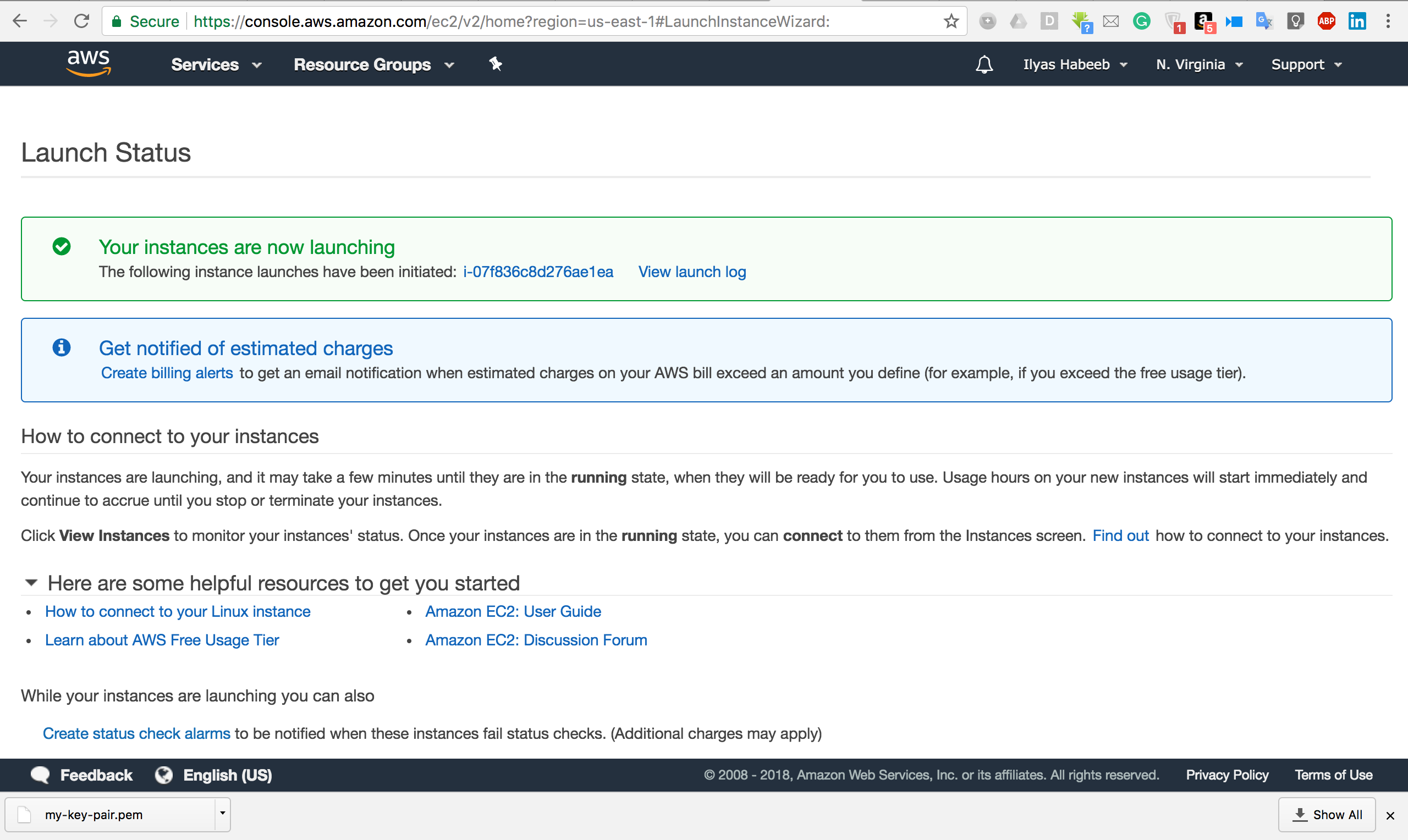The image size is (1408, 840).
Task: Click the pin shortcuts icon in navbar
Action: [x=496, y=64]
